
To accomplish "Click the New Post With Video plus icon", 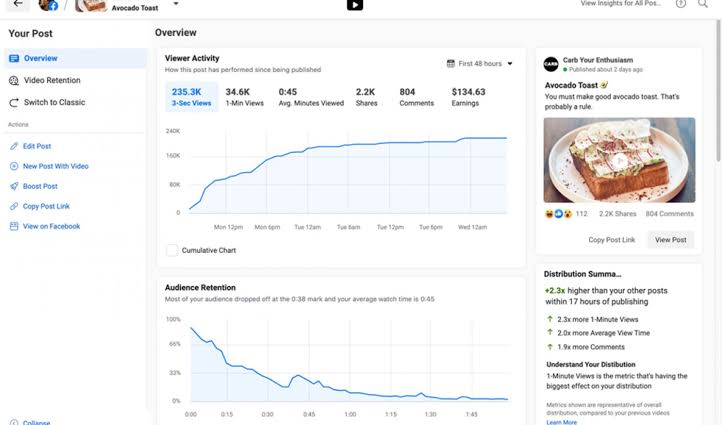I will [14, 166].
